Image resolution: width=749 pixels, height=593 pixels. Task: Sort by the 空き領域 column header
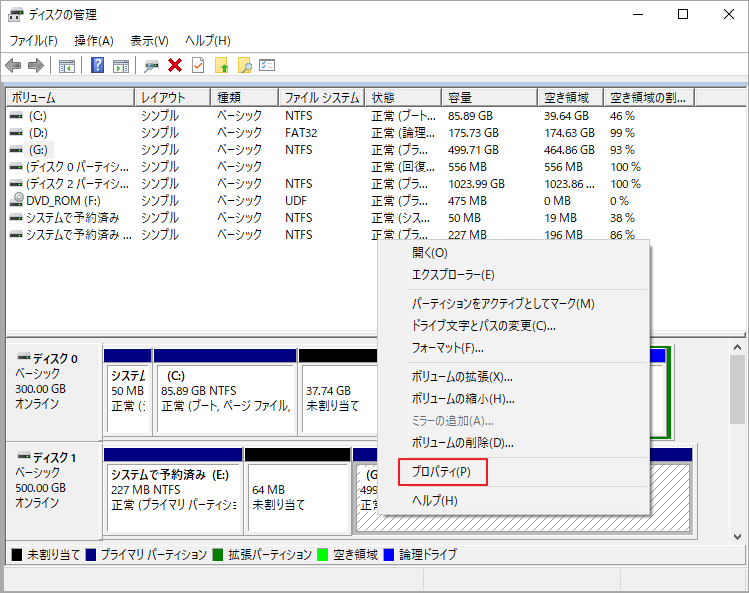tap(570, 97)
